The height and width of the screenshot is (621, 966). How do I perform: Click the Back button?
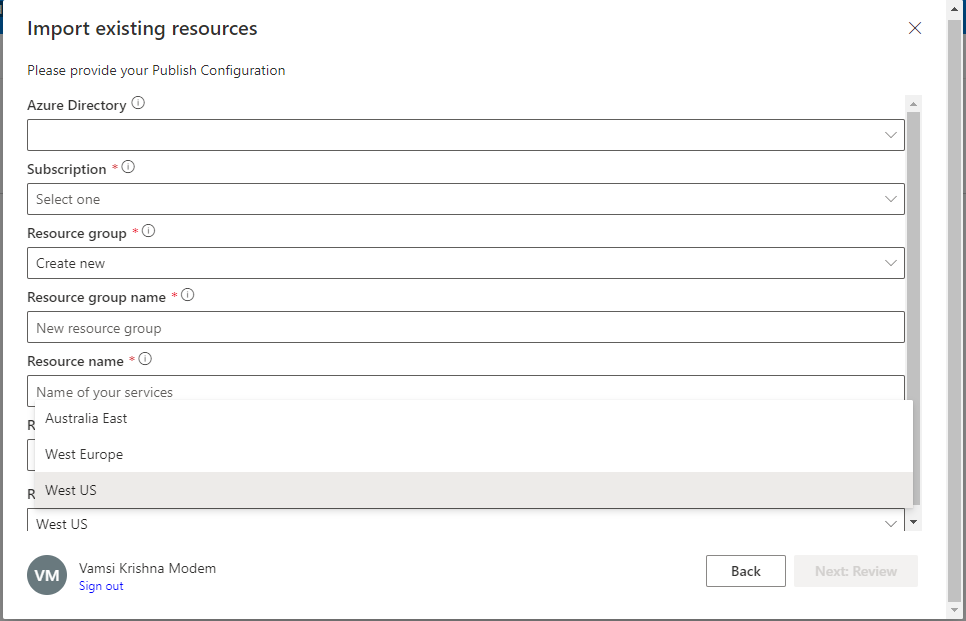click(x=745, y=571)
